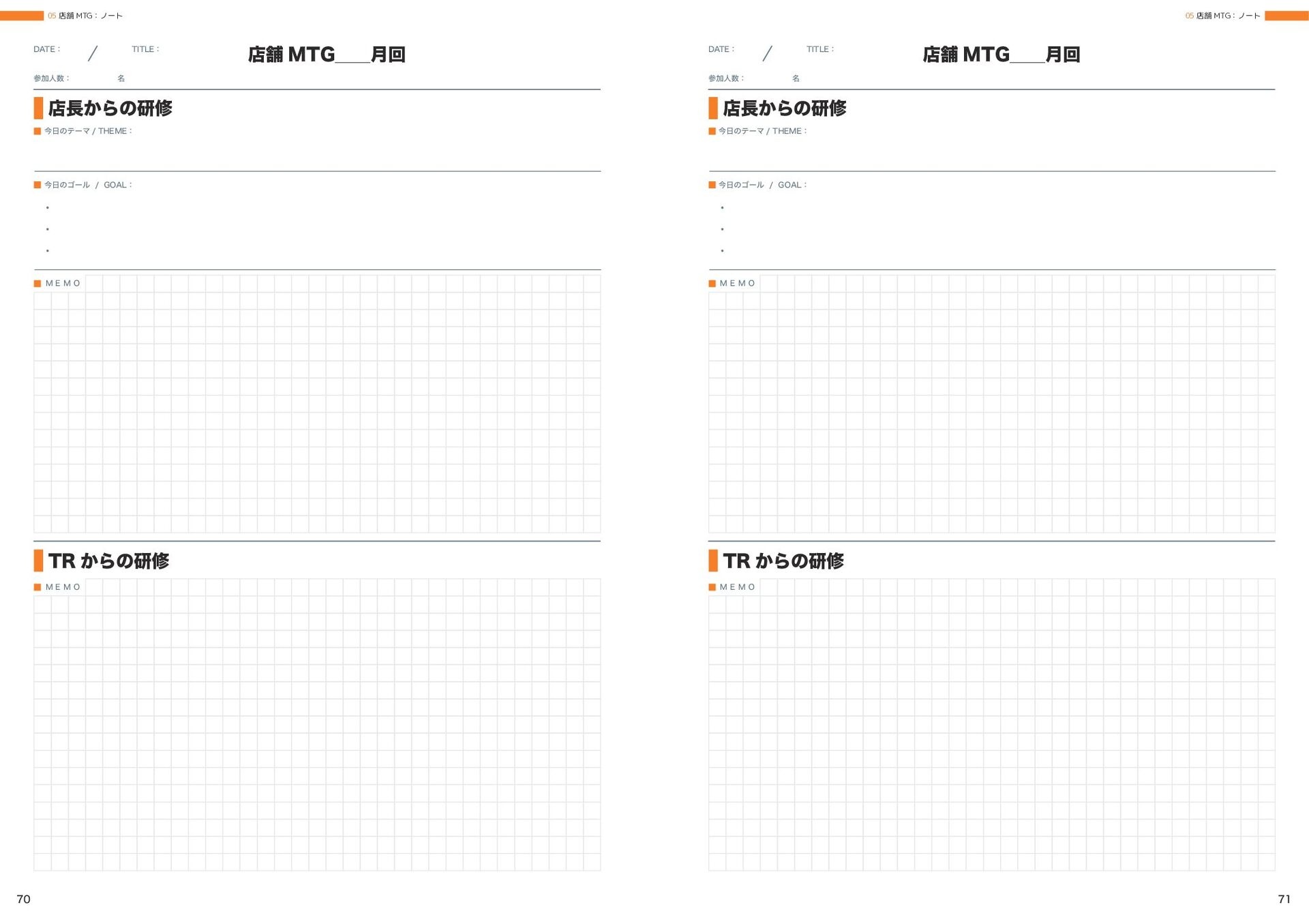The height and width of the screenshot is (924, 1309).
Task: Click orange marker beside left 店長からの研修
Action: (38, 108)
